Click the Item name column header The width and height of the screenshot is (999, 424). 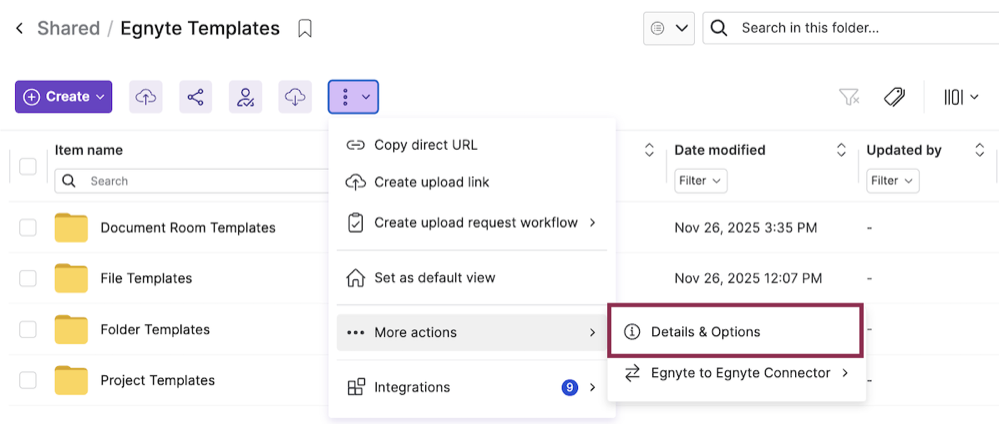89,150
